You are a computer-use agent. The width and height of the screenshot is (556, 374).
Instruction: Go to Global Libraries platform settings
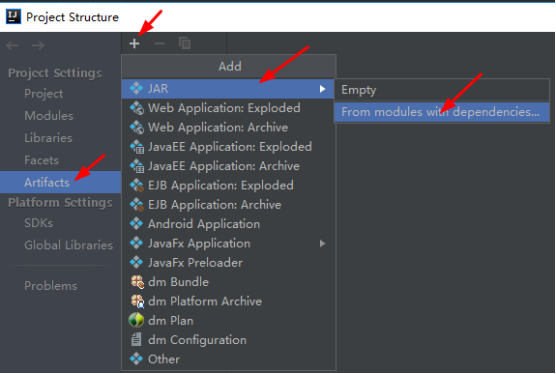pyautogui.click(x=68, y=245)
